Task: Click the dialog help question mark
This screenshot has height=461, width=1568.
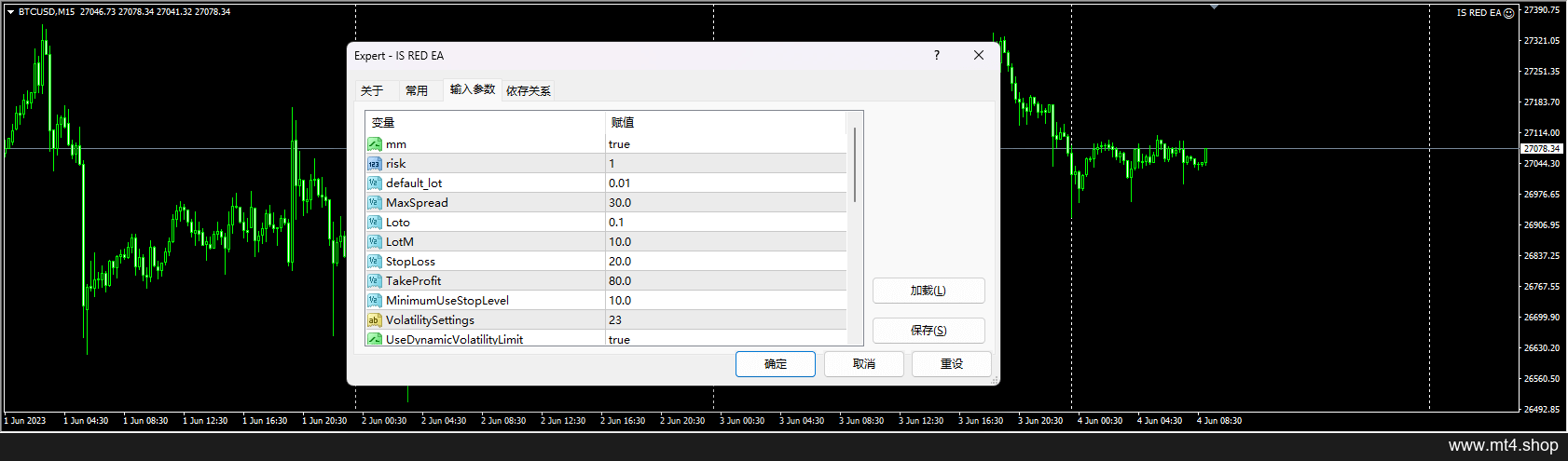Action: click(937, 55)
